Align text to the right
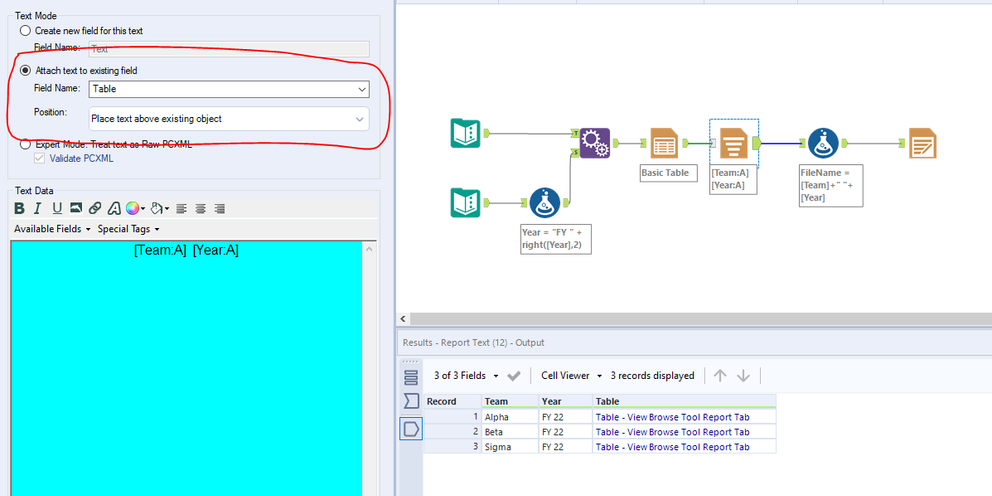Viewport: 992px width, 496px height. 220,208
